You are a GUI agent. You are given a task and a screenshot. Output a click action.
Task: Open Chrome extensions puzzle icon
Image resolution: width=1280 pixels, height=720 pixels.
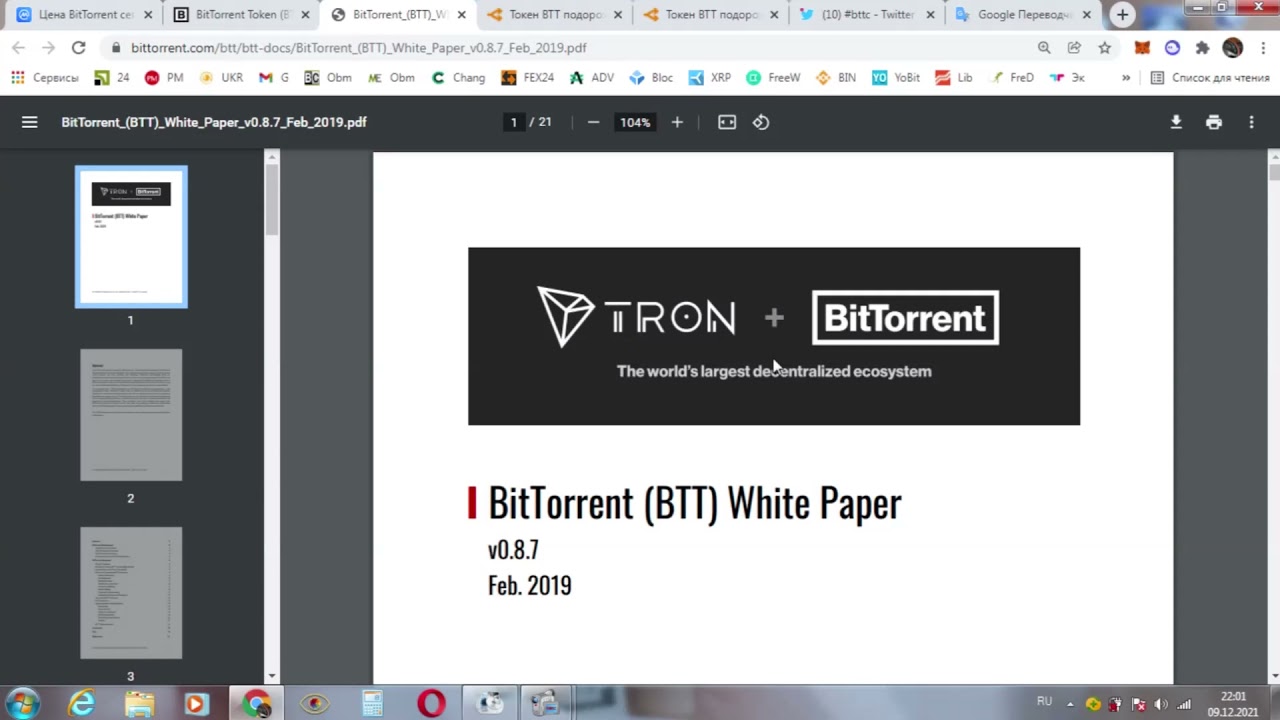pos(1202,47)
